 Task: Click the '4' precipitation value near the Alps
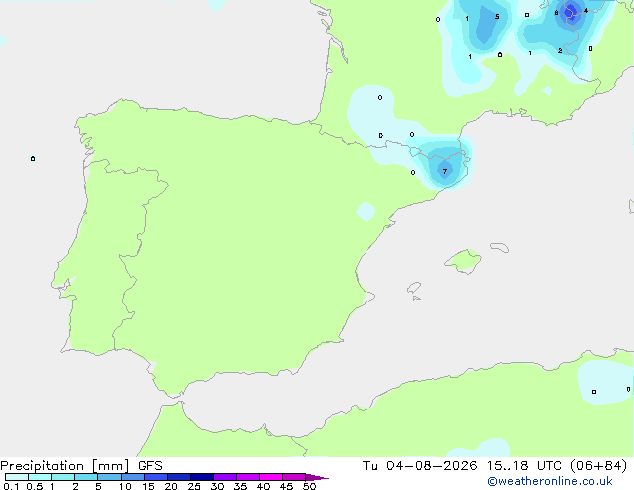coord(586,11)
